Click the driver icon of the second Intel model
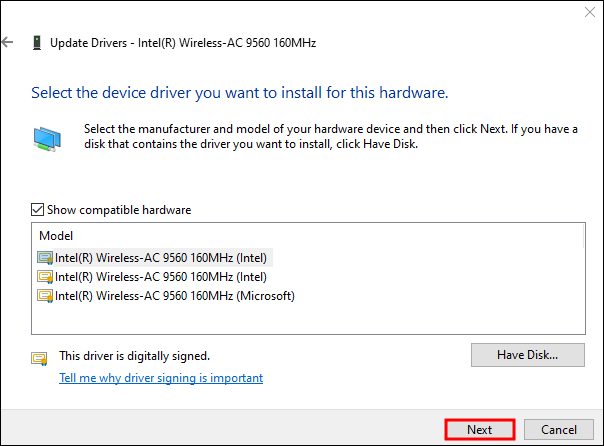Viewport: 604px width, 446px height. pyautogui.click(x=45, y=276)
